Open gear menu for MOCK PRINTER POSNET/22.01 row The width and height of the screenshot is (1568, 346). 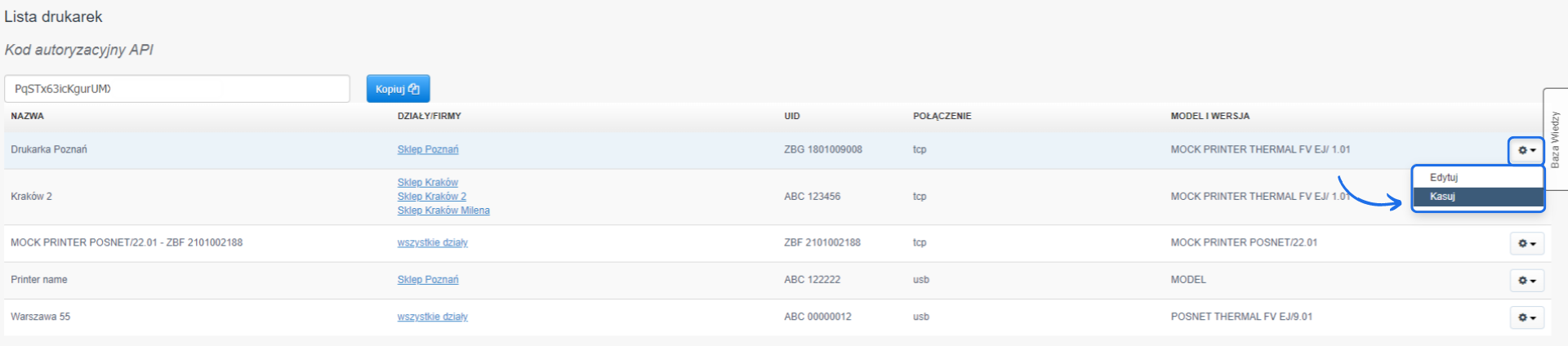point(1526,243)
